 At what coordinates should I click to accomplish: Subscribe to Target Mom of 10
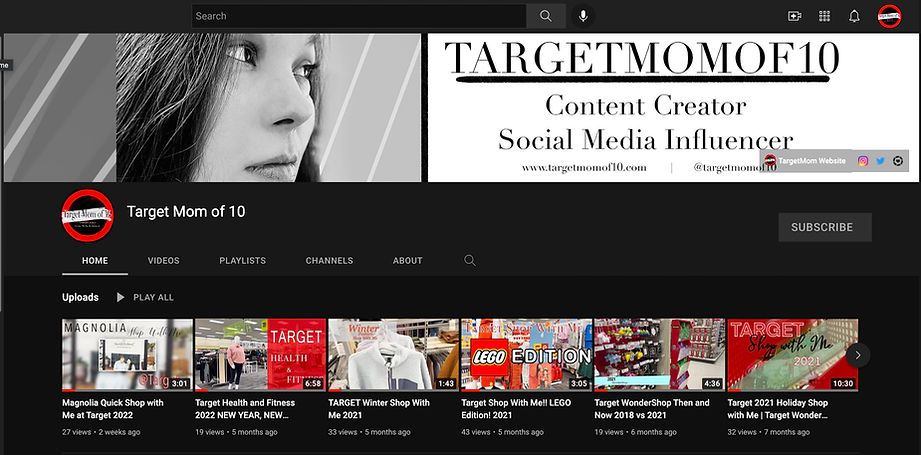[825, 227]
